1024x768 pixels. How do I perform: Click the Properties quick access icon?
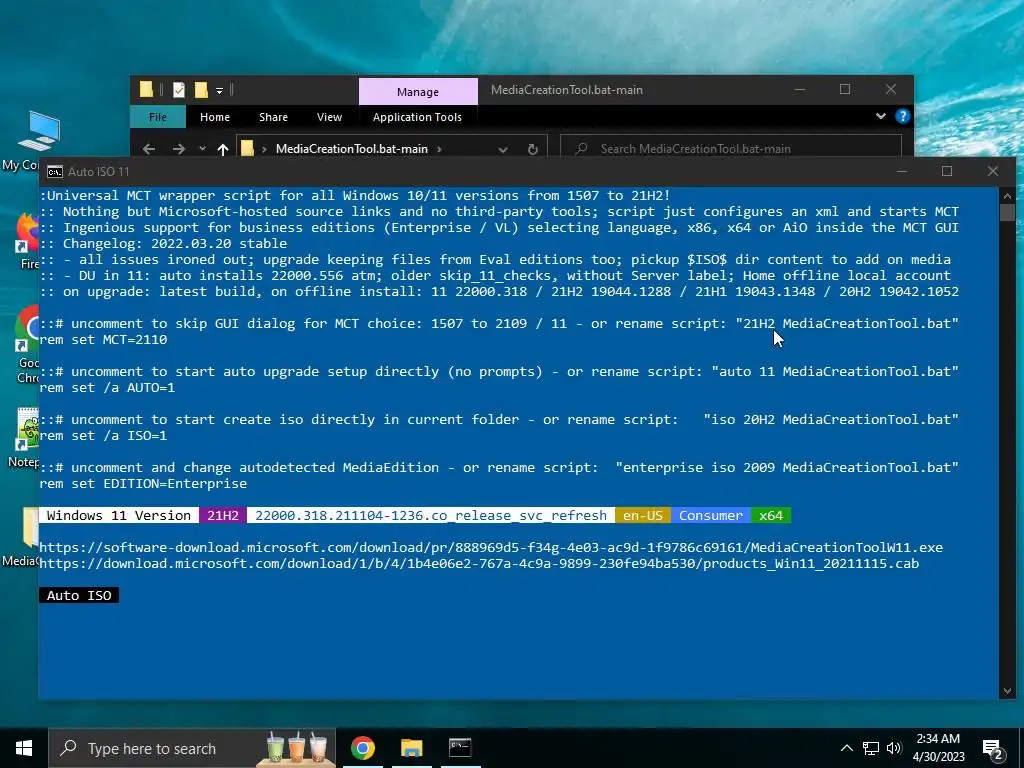coord(178,90)
